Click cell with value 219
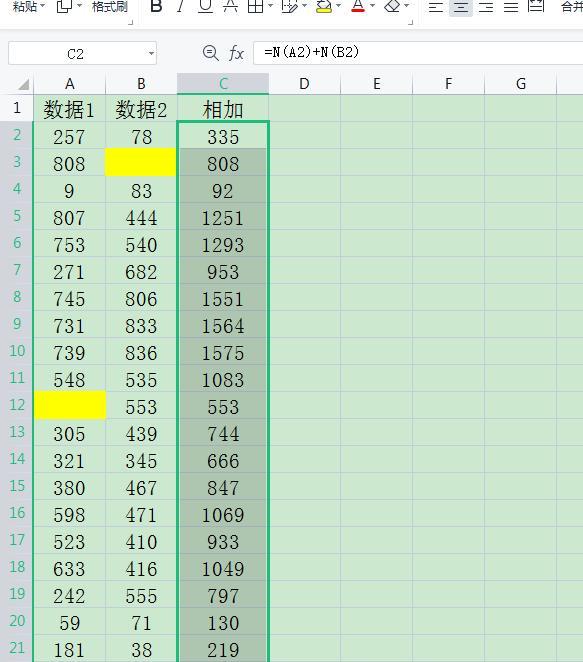This screenshot has height=662, width=583. [223, 648]
